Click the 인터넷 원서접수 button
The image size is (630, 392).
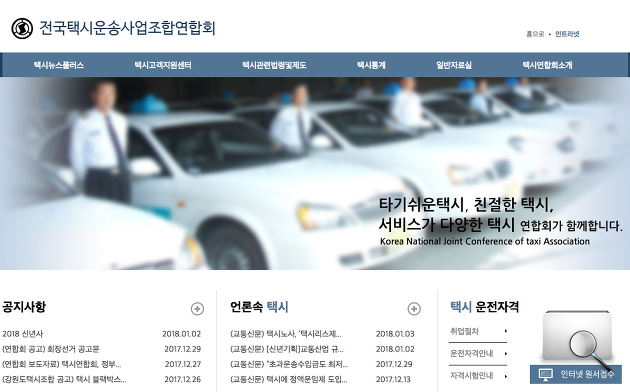(x=576, y=374)
